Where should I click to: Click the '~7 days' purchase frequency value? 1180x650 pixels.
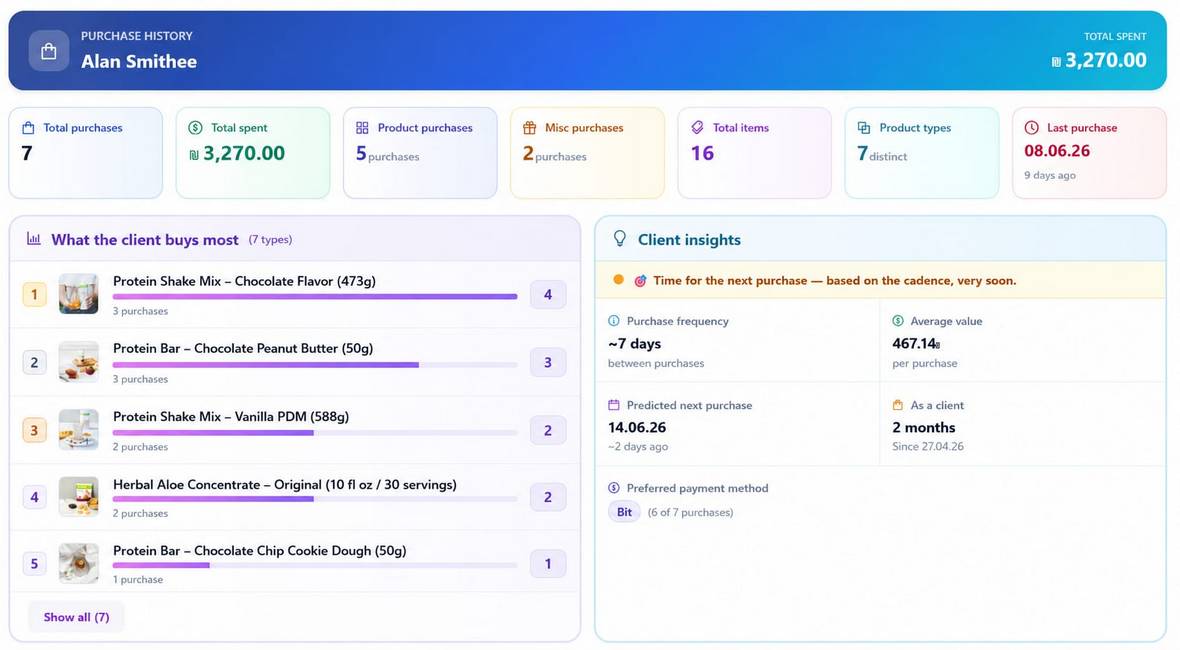(634, 344)
